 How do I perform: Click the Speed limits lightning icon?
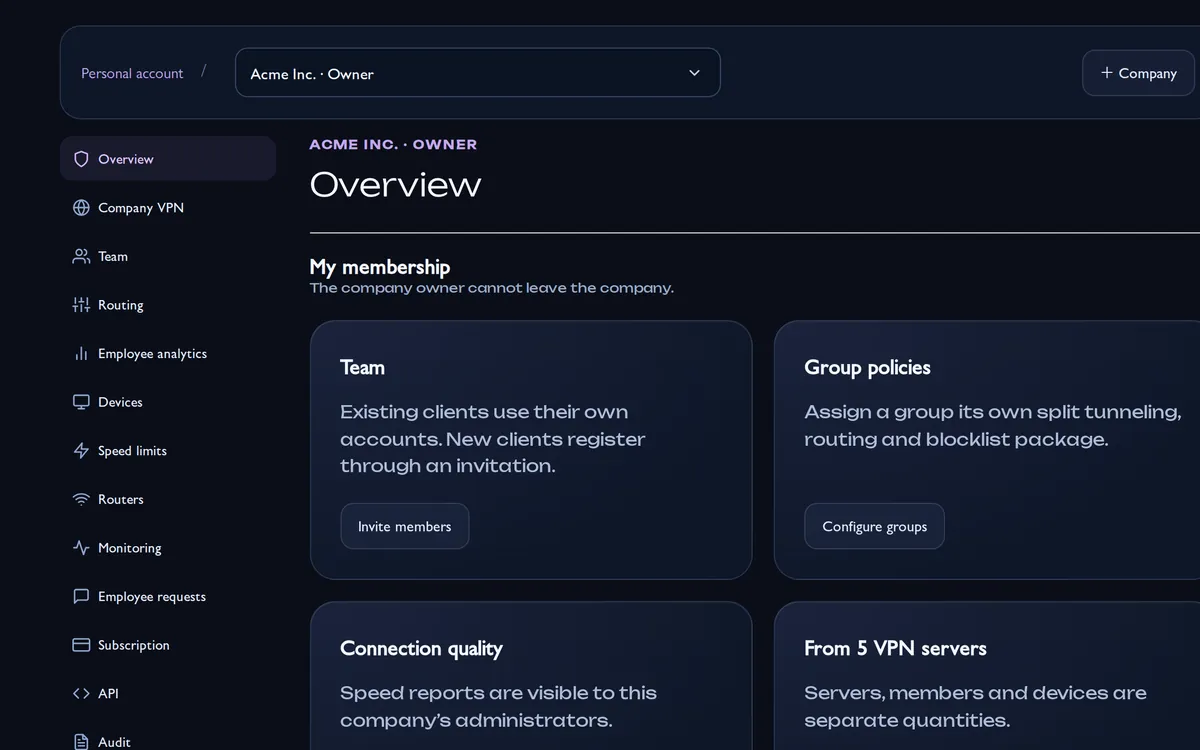81,451
